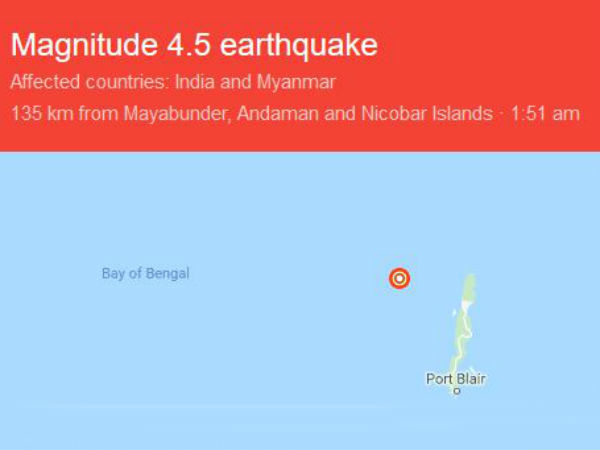Click the Port Blair map label
600x450 pixels.
(456, 378)
